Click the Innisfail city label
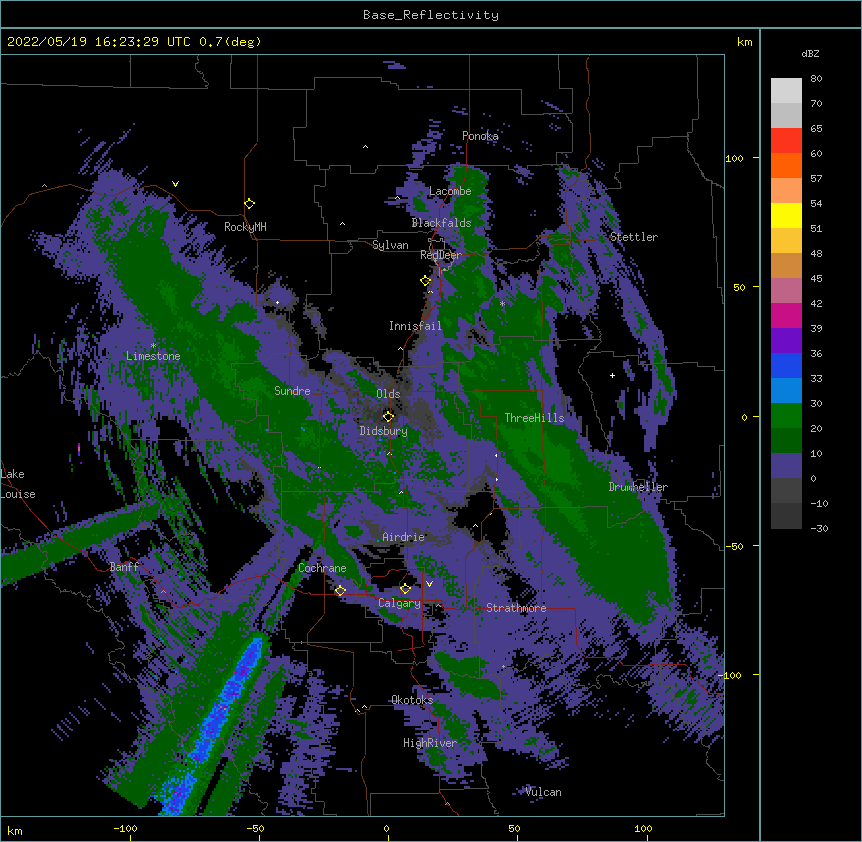Image resolution: width=862 pixels, height=842 pixels. tap(415, 326)
